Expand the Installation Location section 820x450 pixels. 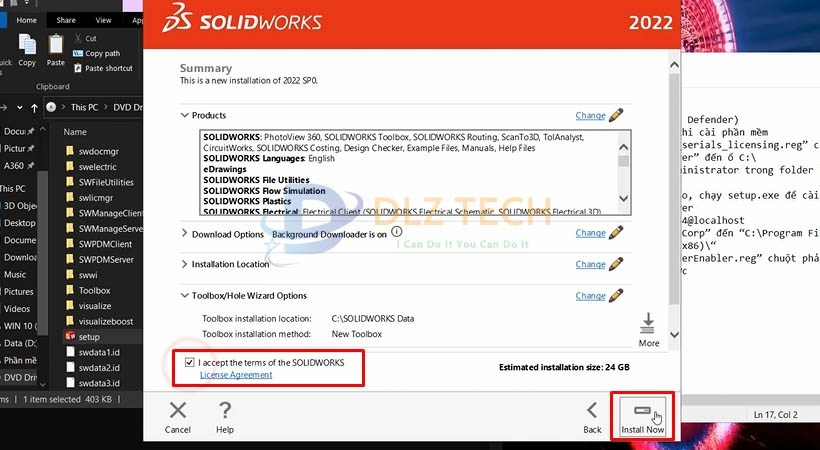185,264
